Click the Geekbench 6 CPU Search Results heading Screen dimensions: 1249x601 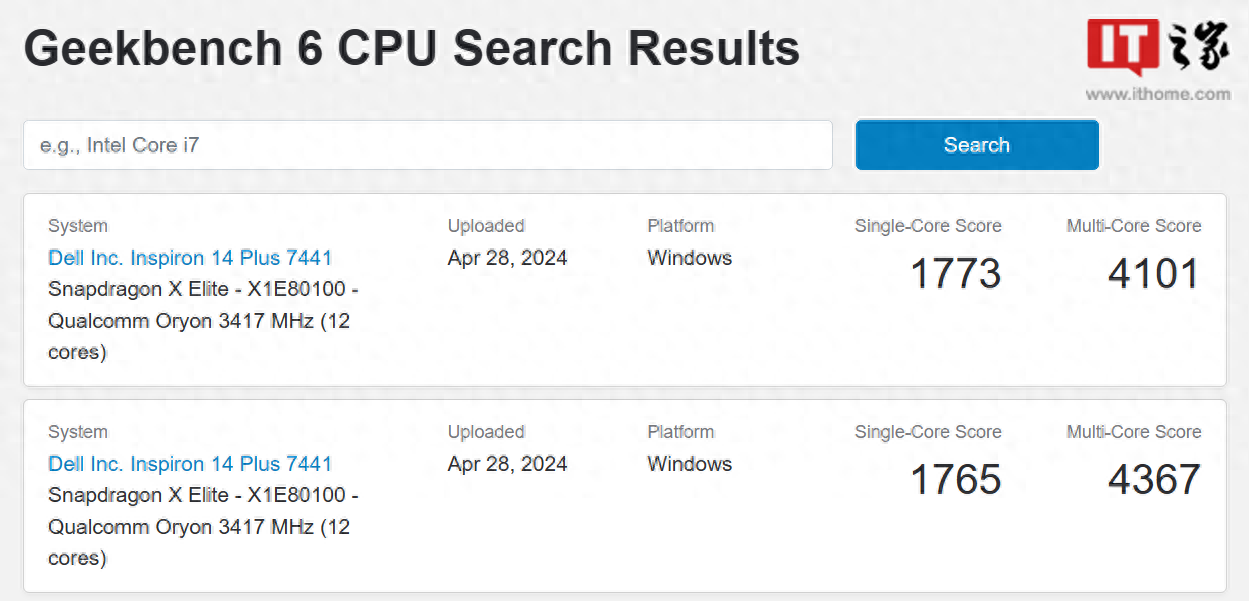pyautogui.click(x=412, y=49)
